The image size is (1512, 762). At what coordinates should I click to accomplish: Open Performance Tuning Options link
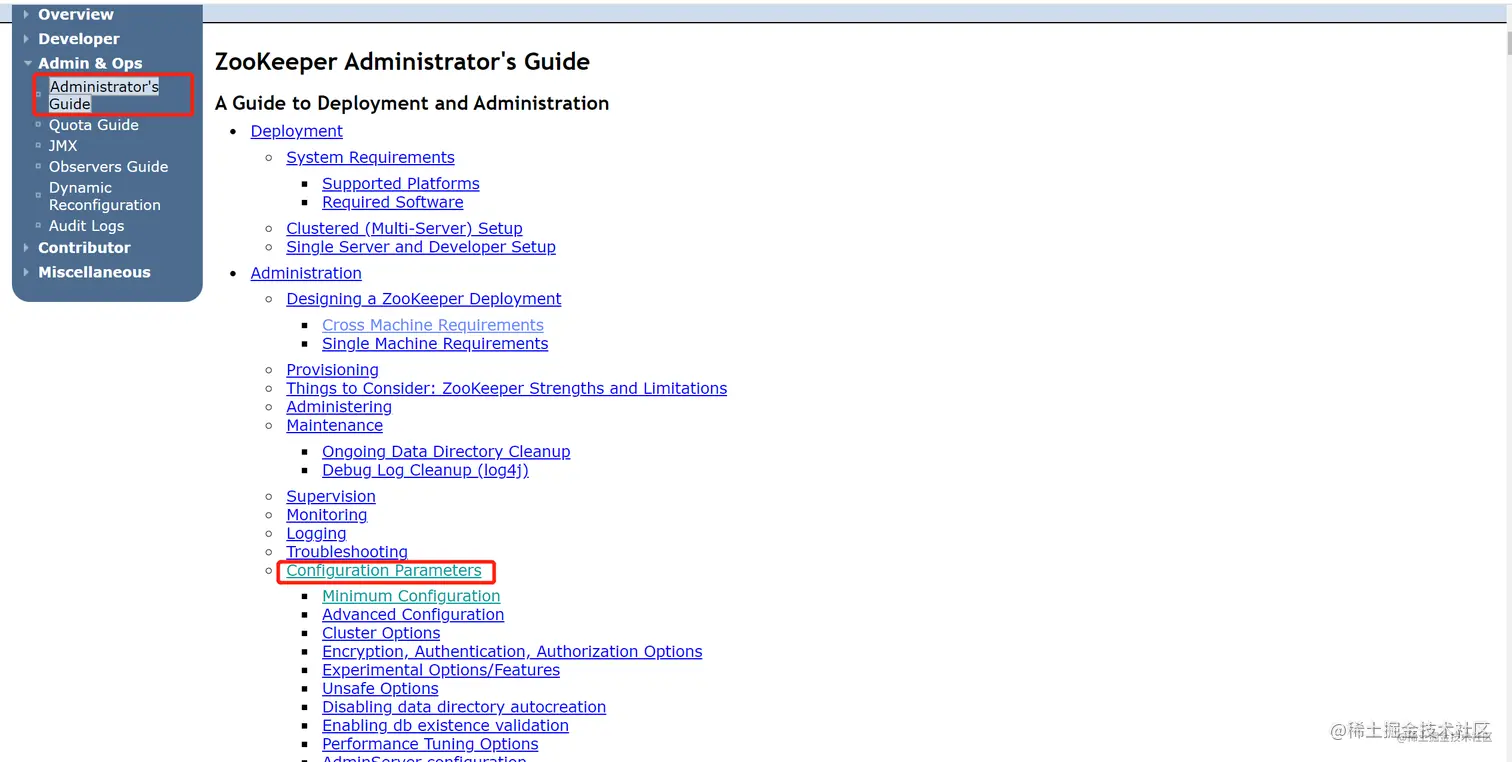click(x=430, y=744)
